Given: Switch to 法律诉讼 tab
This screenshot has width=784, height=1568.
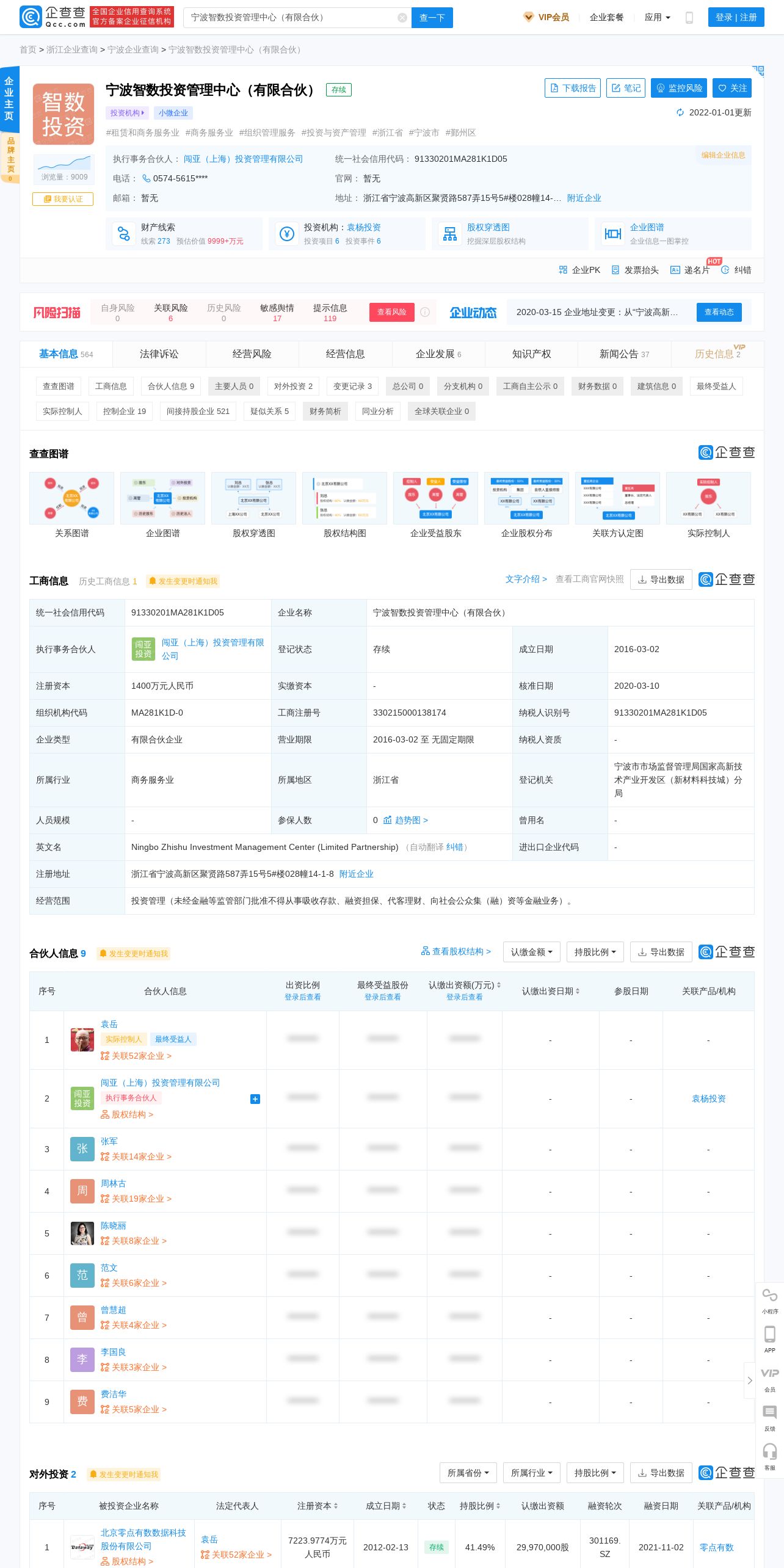Looking at the screenshot, I should coord(159,354).
